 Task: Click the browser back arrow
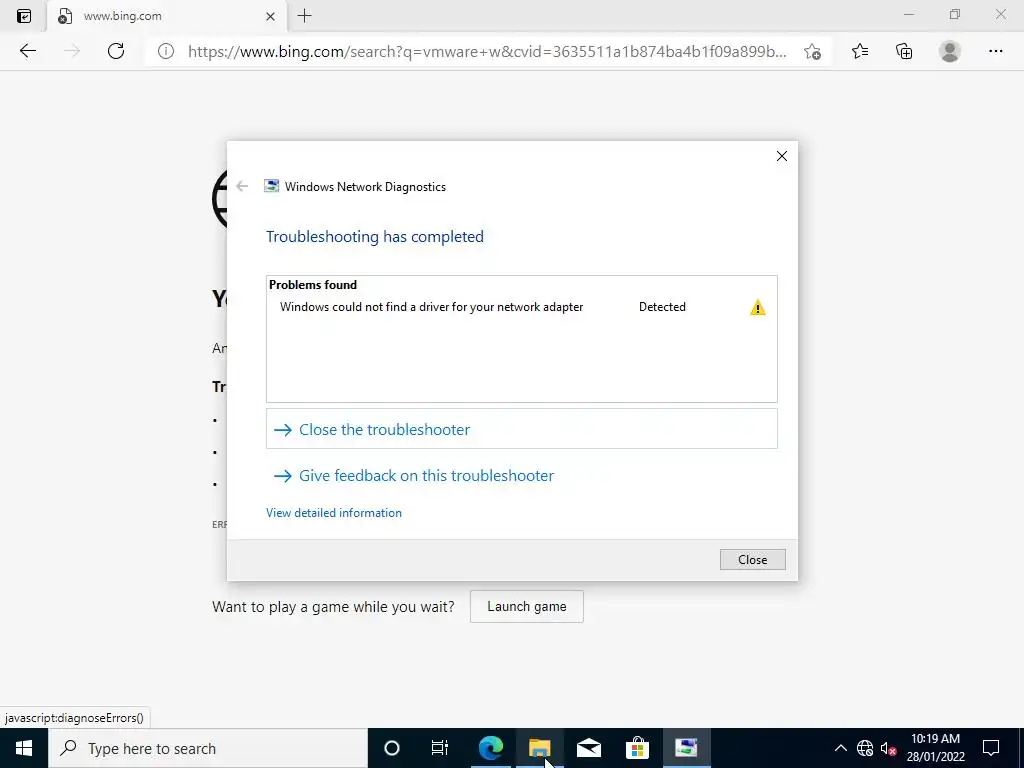tap(27, 51)
